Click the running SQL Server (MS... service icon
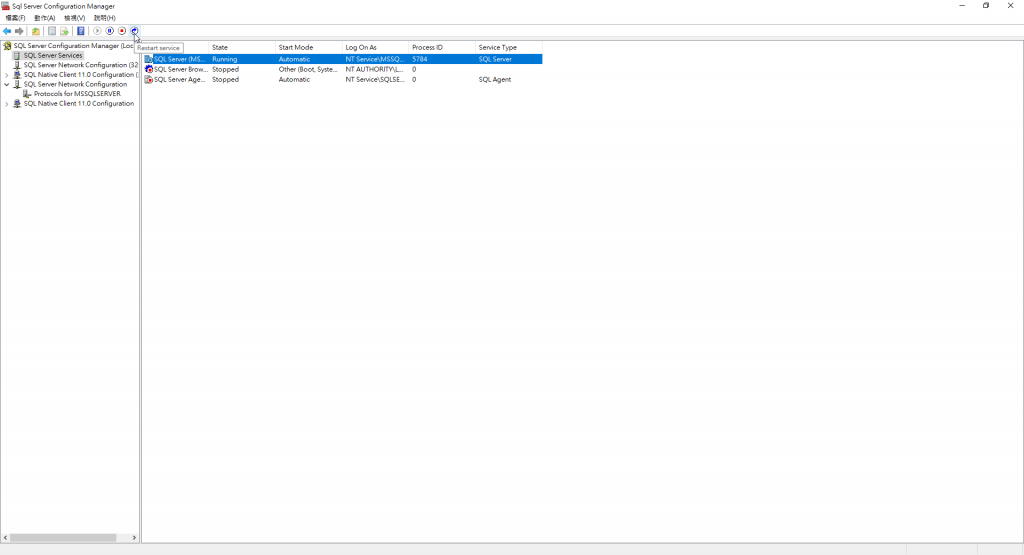 148,59
